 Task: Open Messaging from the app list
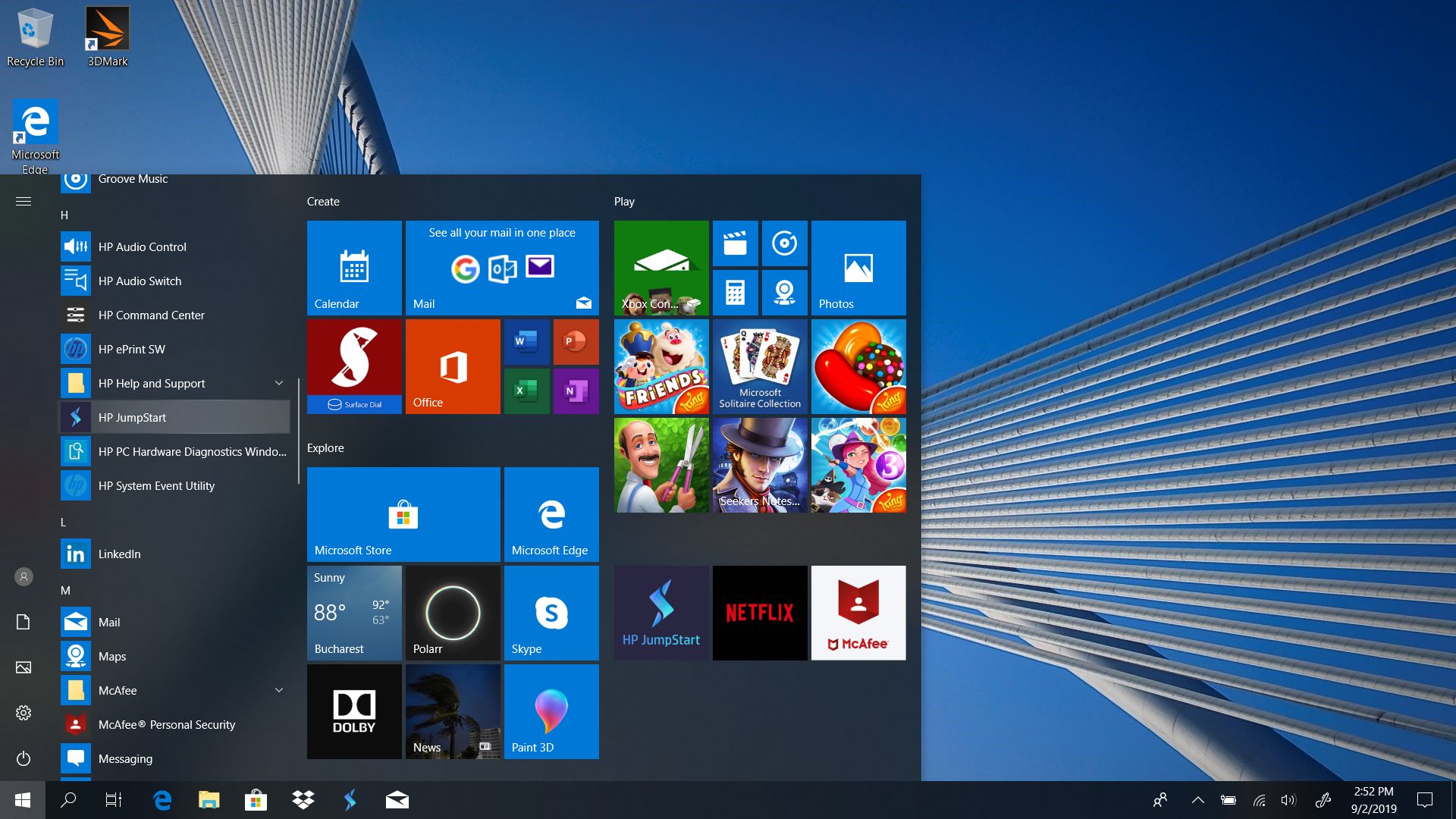click(175, 758)
